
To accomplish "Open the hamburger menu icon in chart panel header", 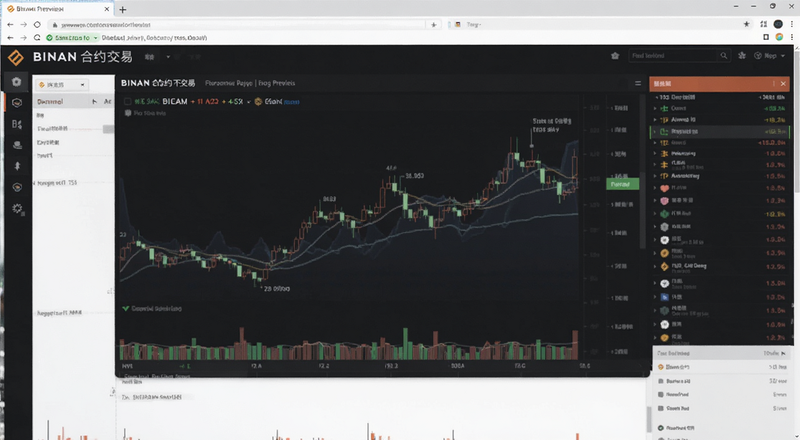I will [638, 83].
